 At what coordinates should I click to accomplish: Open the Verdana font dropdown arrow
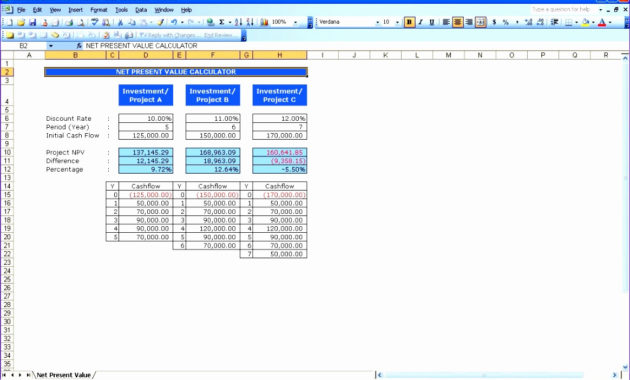pos(377,22)
